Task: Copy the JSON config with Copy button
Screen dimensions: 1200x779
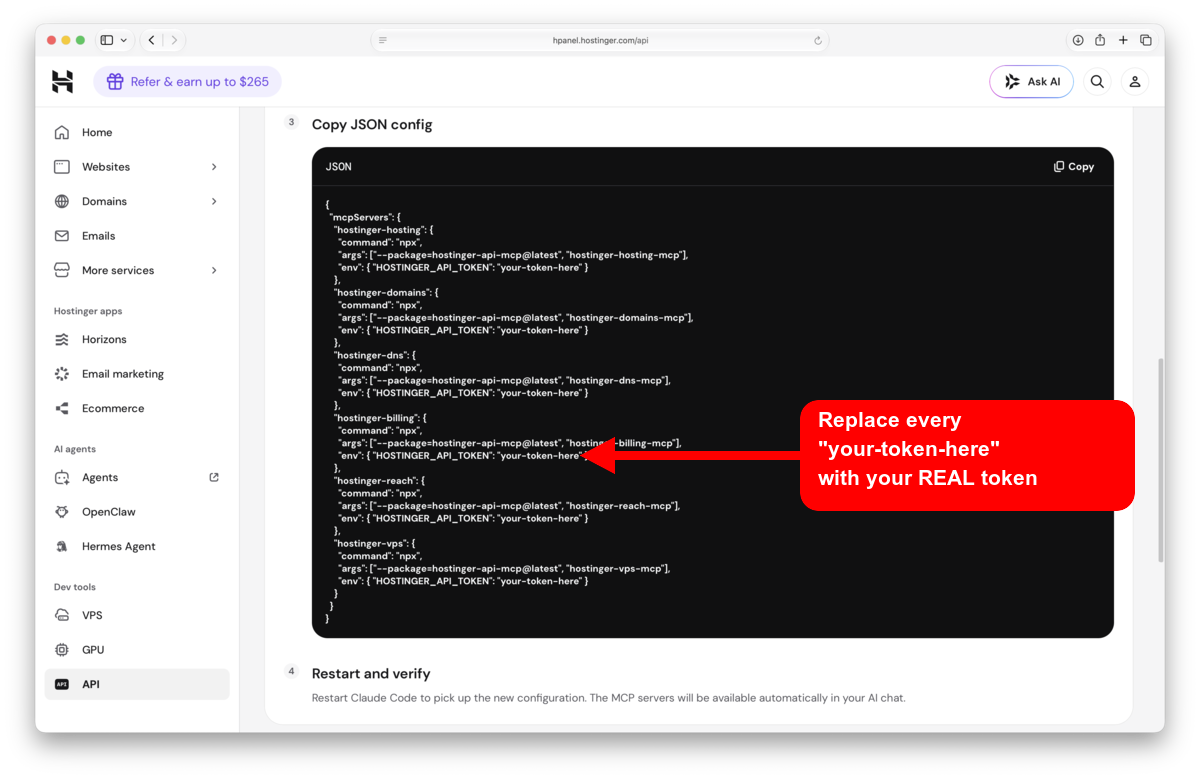Action: click(1074, 167)
